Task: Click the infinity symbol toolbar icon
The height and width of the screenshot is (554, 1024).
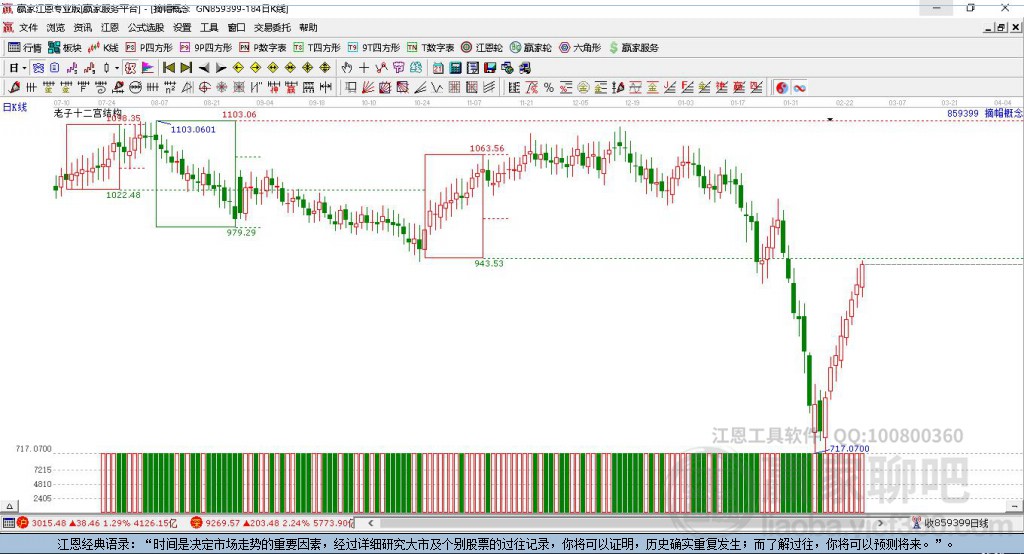Action: (x=800, y=87)
